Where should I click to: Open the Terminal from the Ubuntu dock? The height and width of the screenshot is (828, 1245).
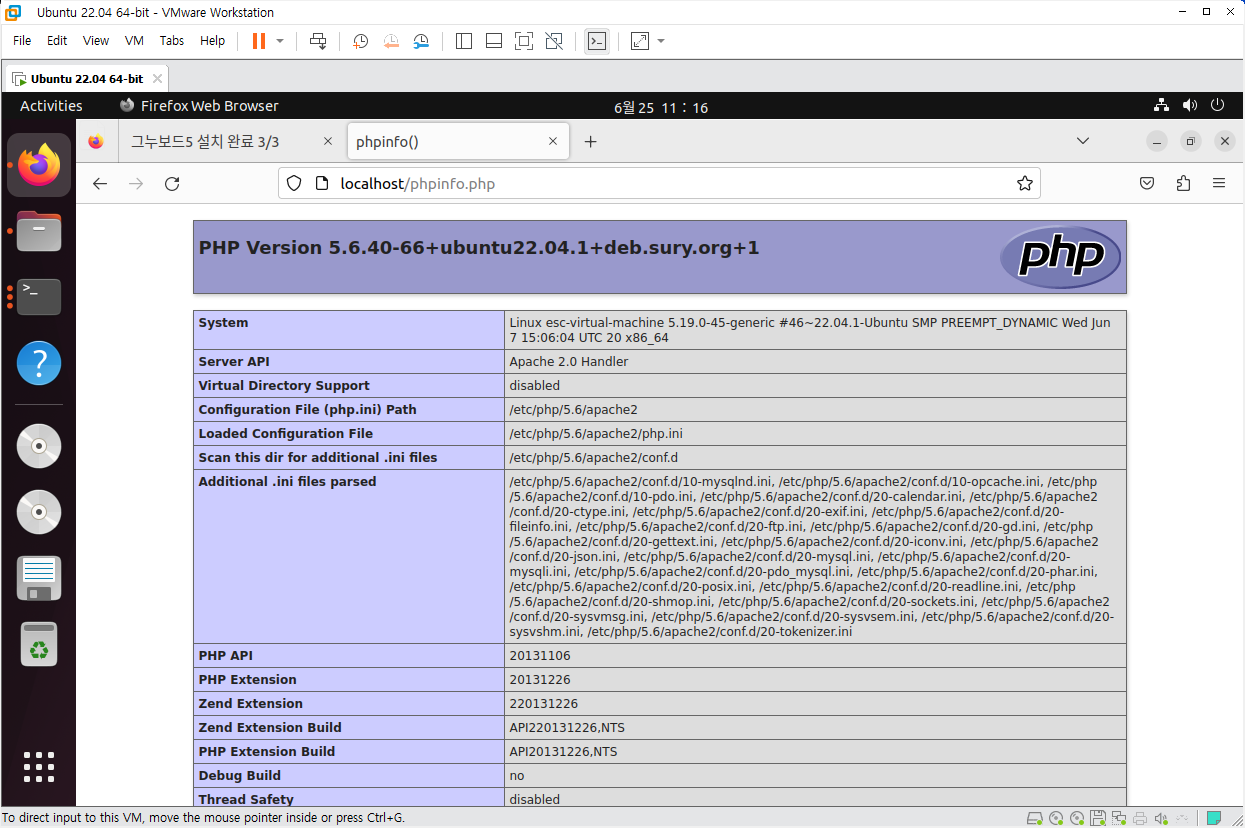pyautogui.click(x=39, y=297)
